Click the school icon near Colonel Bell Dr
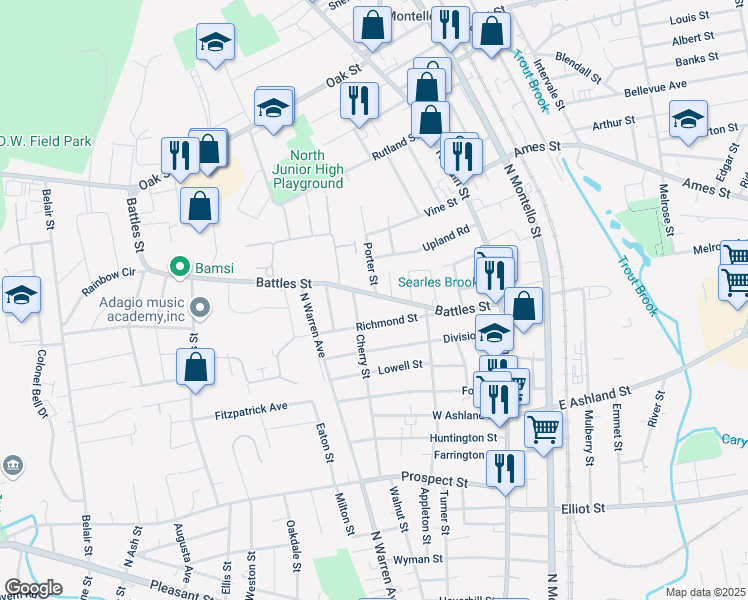 [21, 299]
